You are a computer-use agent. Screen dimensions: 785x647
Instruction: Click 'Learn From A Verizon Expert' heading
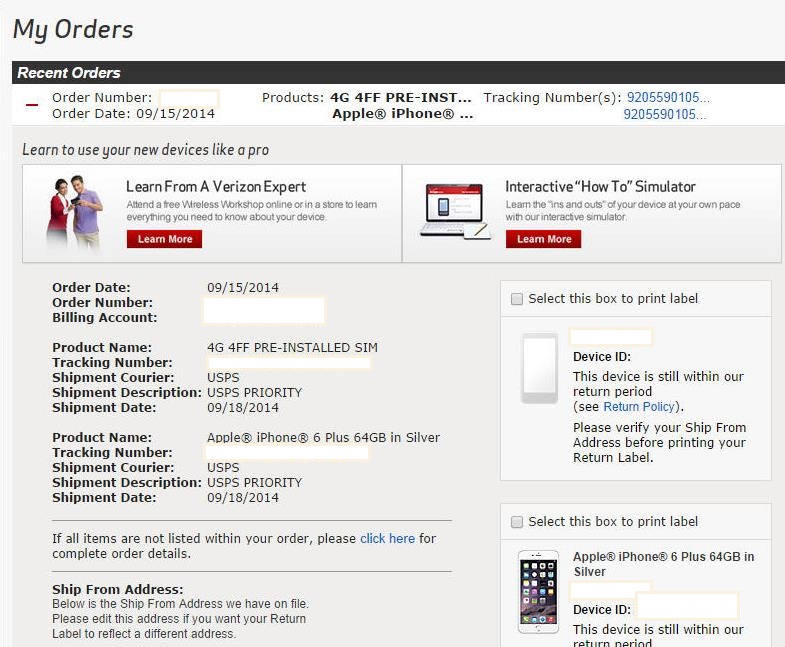coord(216,187)
